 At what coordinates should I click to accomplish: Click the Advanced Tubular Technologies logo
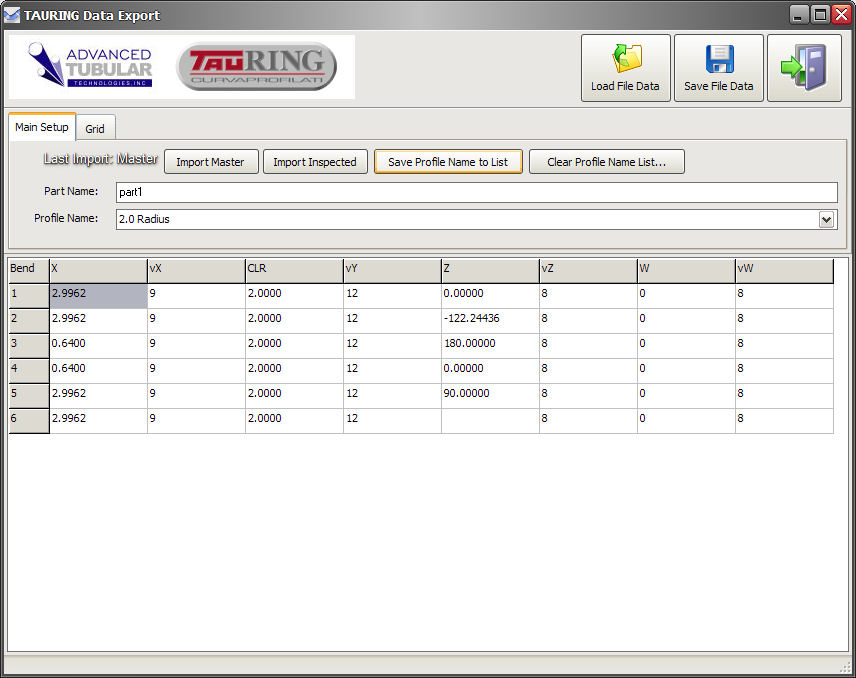90,66
